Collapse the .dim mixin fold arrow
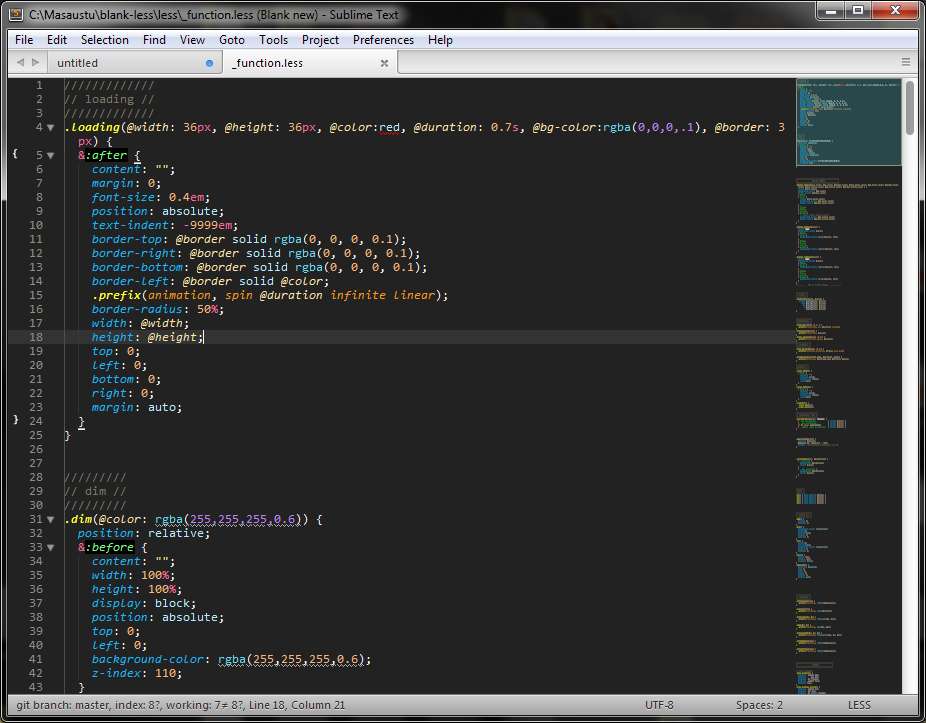Image resolution: width=926 pixels, height=723 pixels. [51, 519]
